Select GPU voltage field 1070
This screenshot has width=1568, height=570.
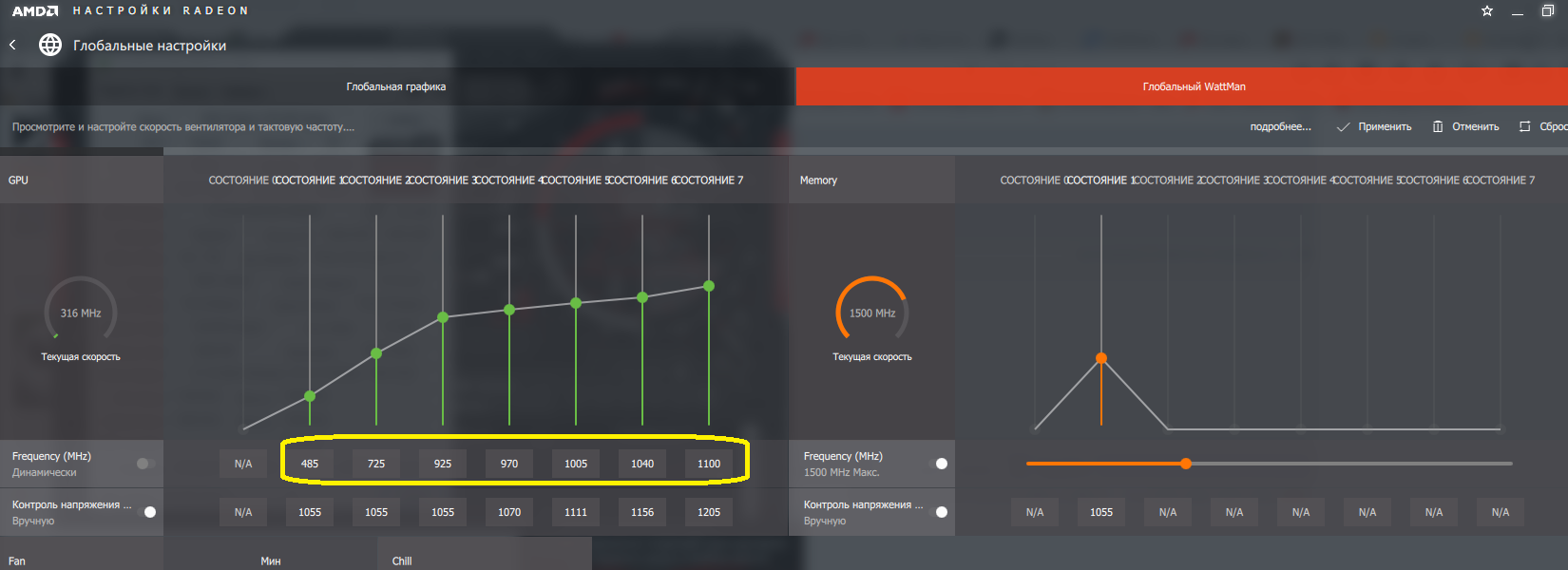point(509,512)
